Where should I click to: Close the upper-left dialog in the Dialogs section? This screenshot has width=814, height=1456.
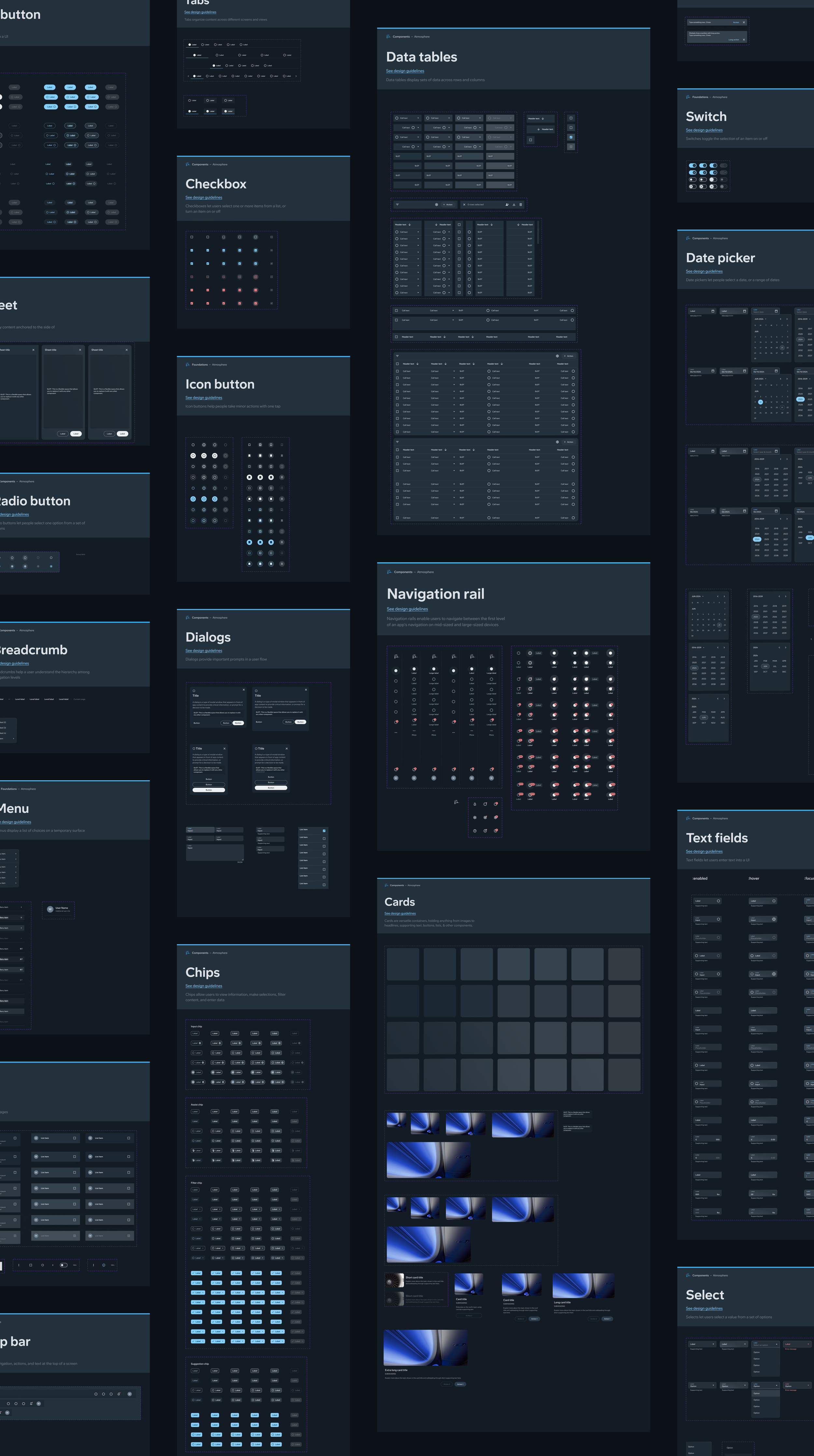244,689
